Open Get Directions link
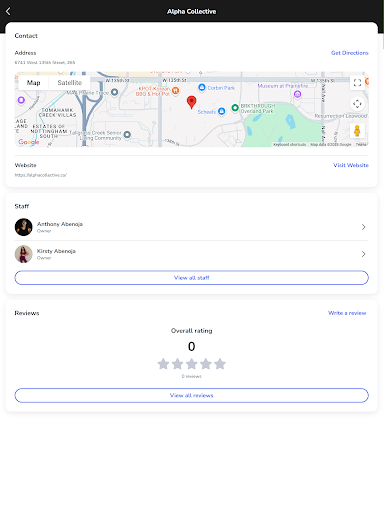This screenshot has height=512, width=384. [350, 53]
